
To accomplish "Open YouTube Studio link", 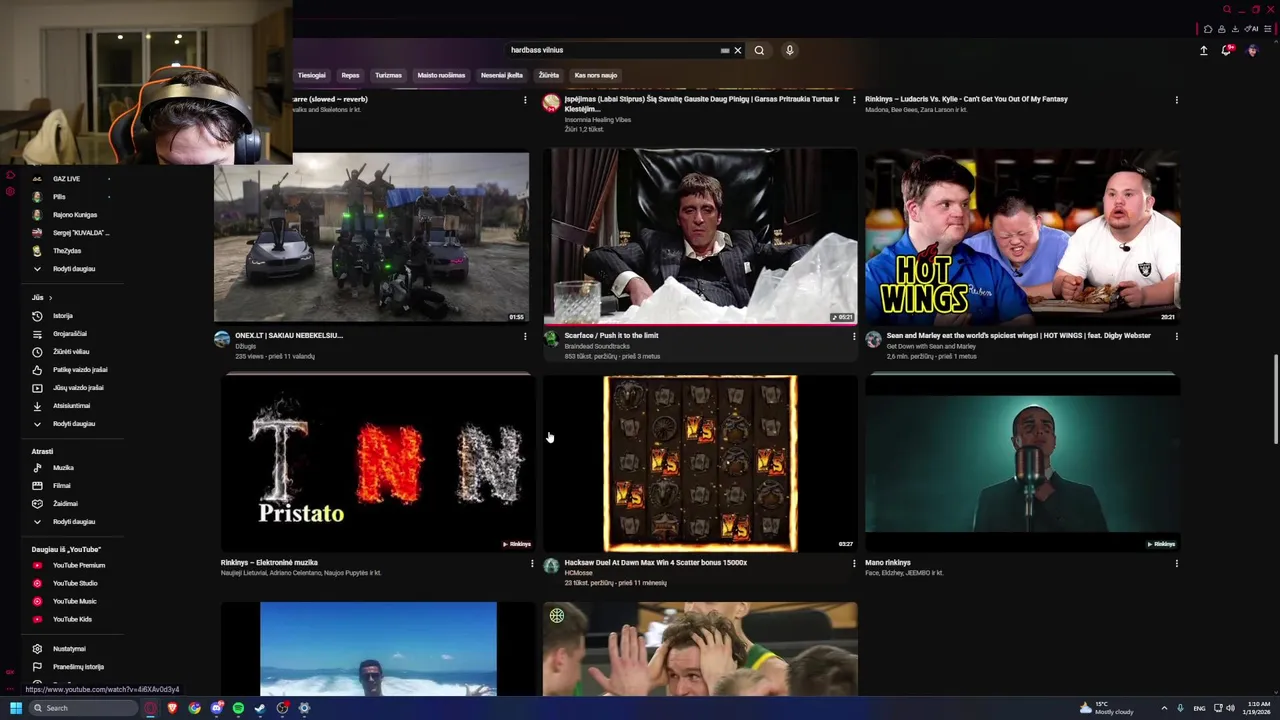I will point(70,584).
